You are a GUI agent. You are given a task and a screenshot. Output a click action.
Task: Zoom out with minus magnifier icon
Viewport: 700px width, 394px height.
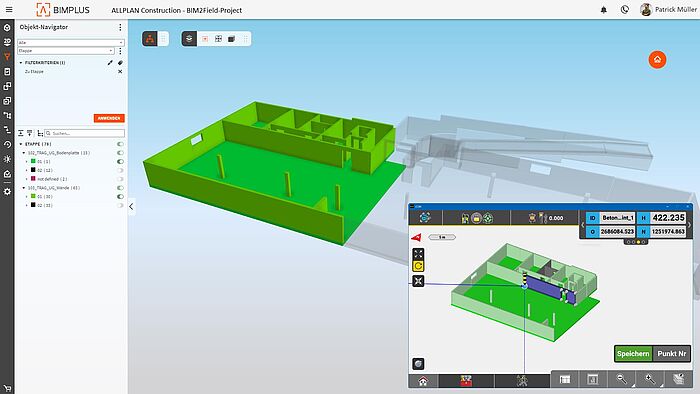(621, 379)
